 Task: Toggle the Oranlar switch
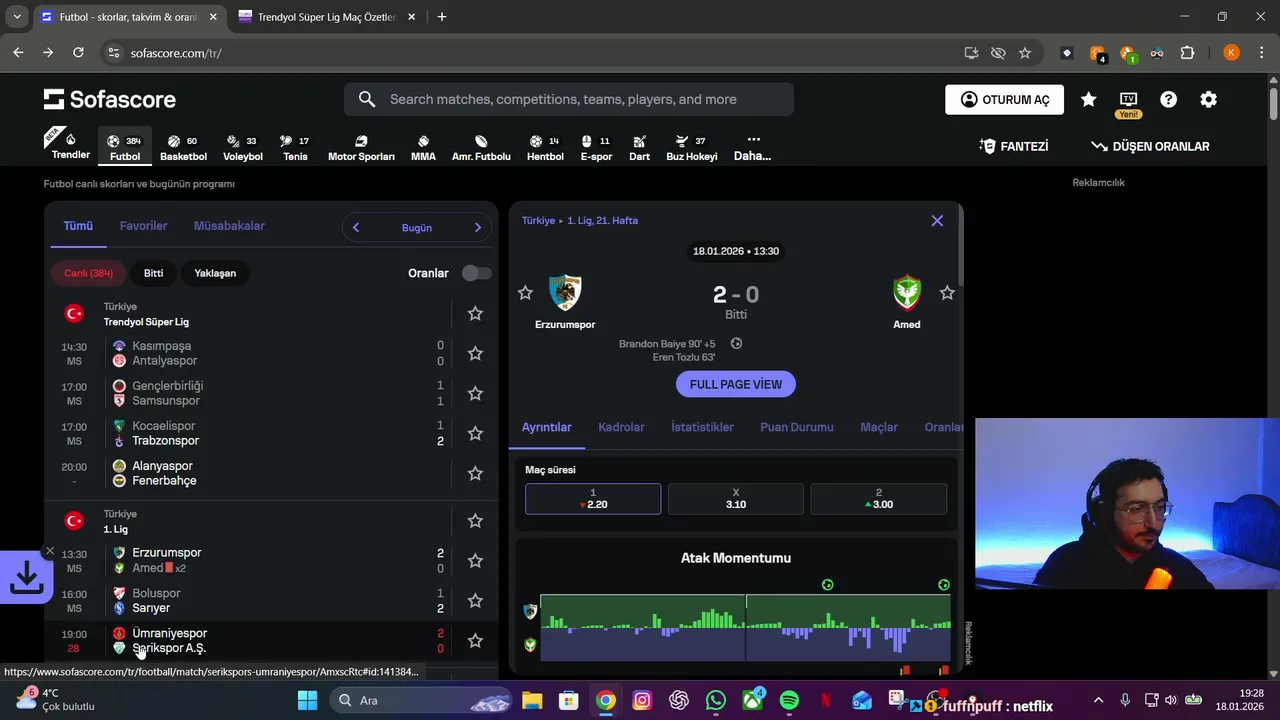point(477,273)
